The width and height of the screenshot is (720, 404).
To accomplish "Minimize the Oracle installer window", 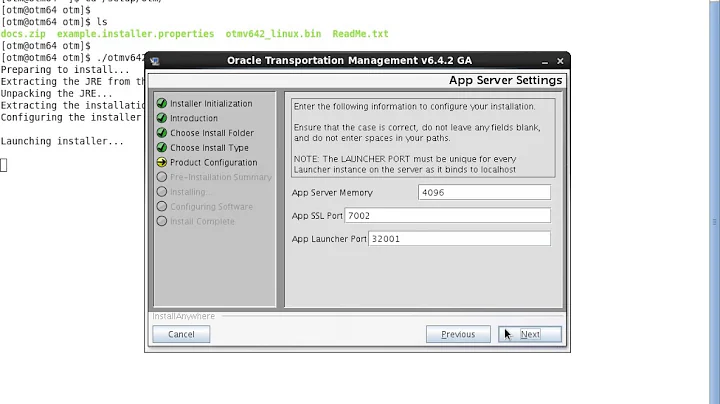I will point(545,61).
